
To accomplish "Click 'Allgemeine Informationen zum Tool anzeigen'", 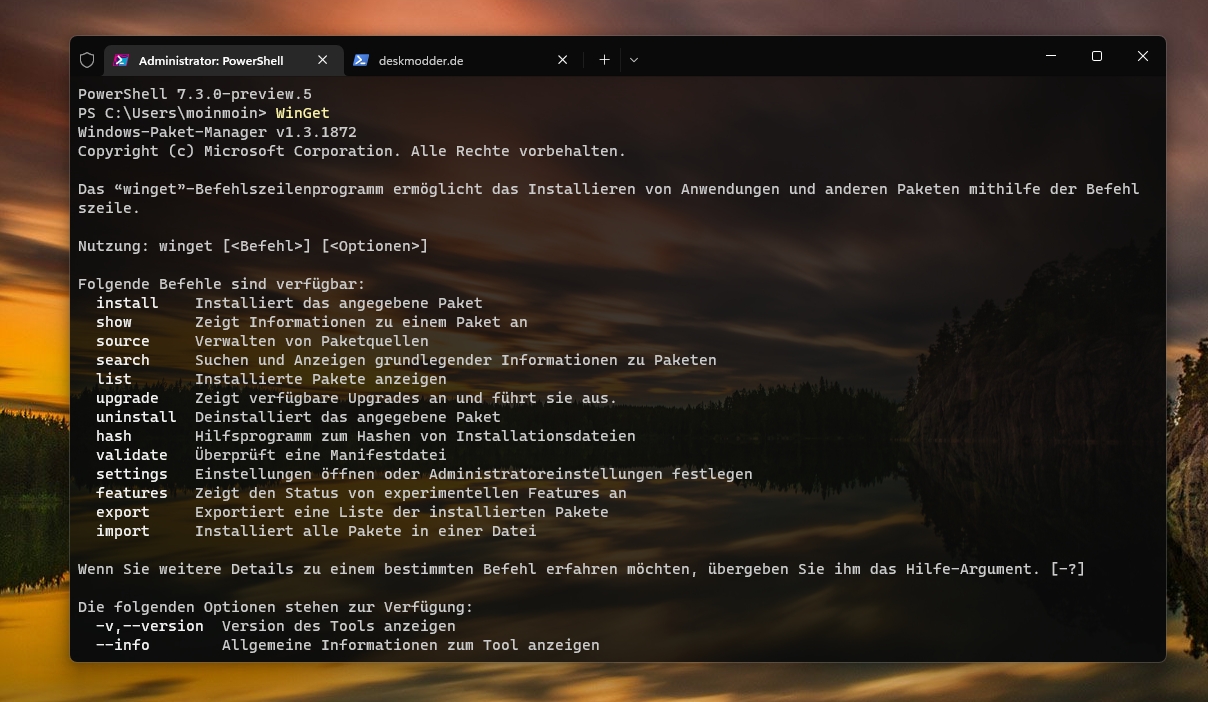I will pyautogui.click(x=411, y=645).
